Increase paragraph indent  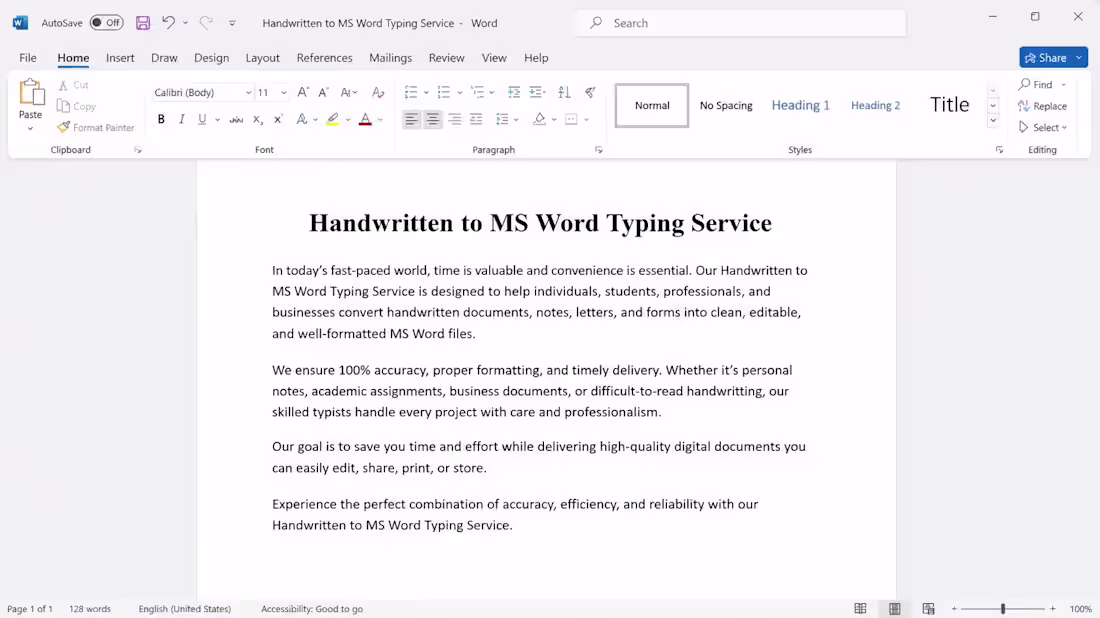[x=537, y=92]
